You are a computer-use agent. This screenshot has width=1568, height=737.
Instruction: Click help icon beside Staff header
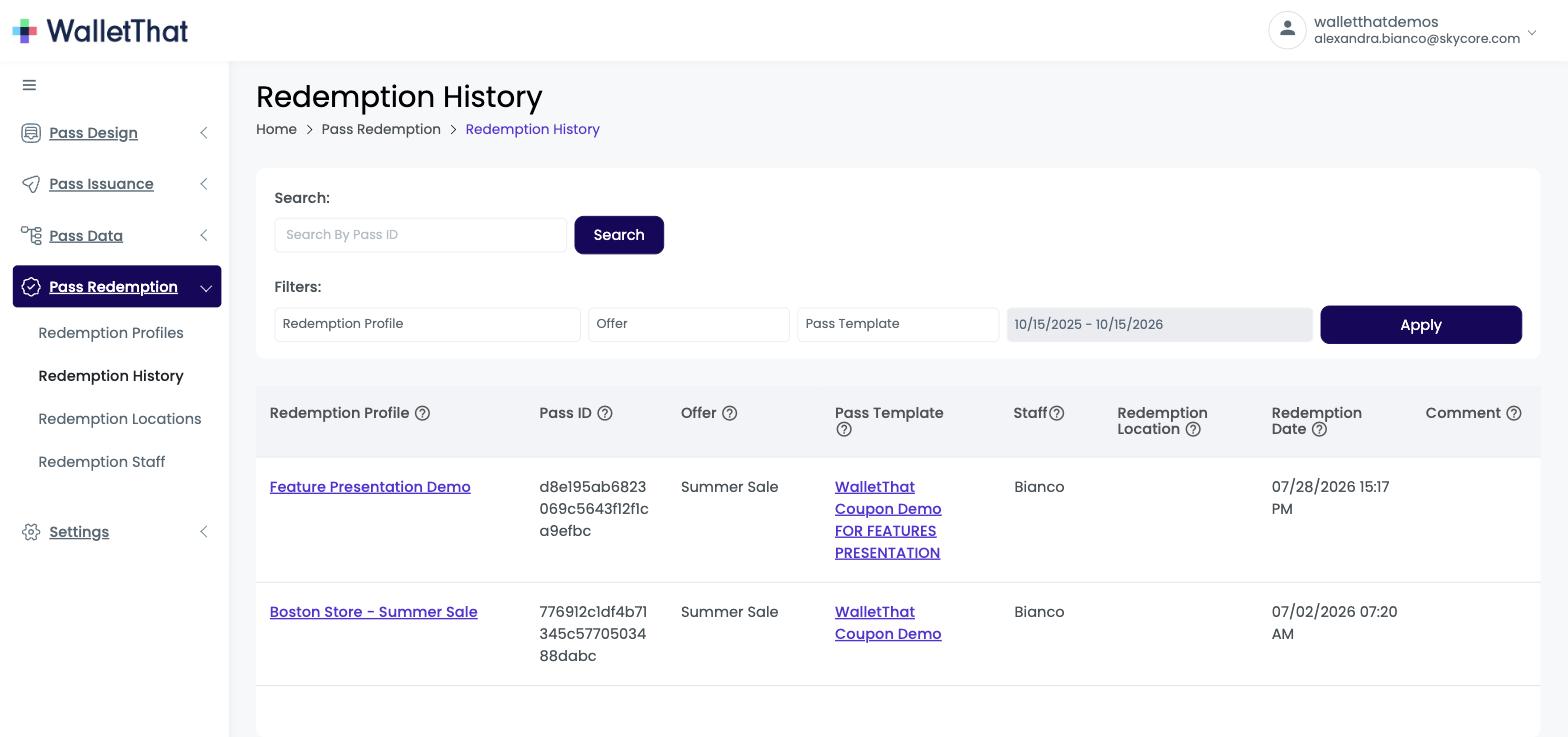click(x=1057, y=413)
